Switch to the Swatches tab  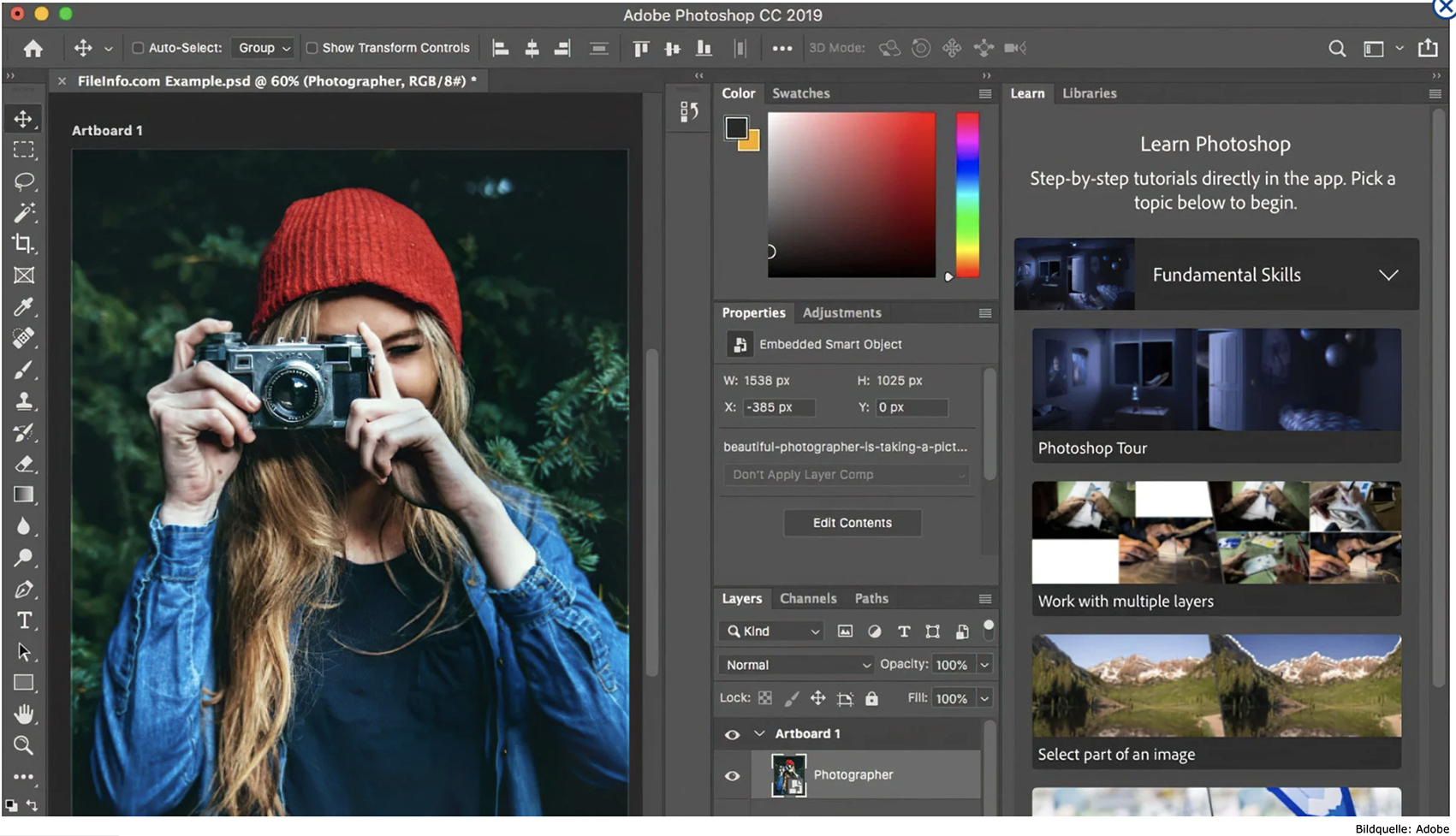(800, 93)
